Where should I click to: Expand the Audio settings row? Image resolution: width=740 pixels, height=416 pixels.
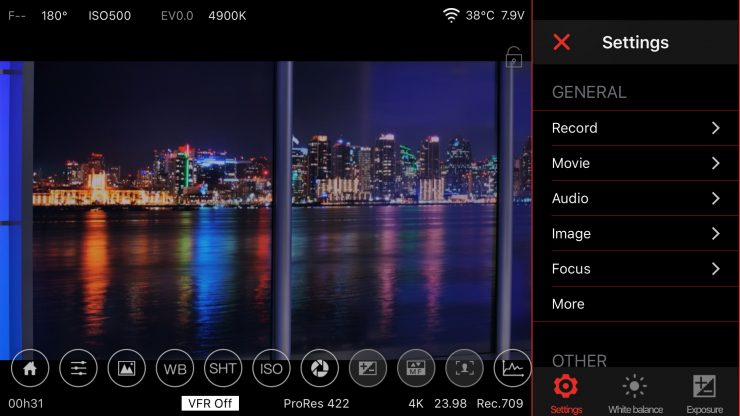pos(636,198)
